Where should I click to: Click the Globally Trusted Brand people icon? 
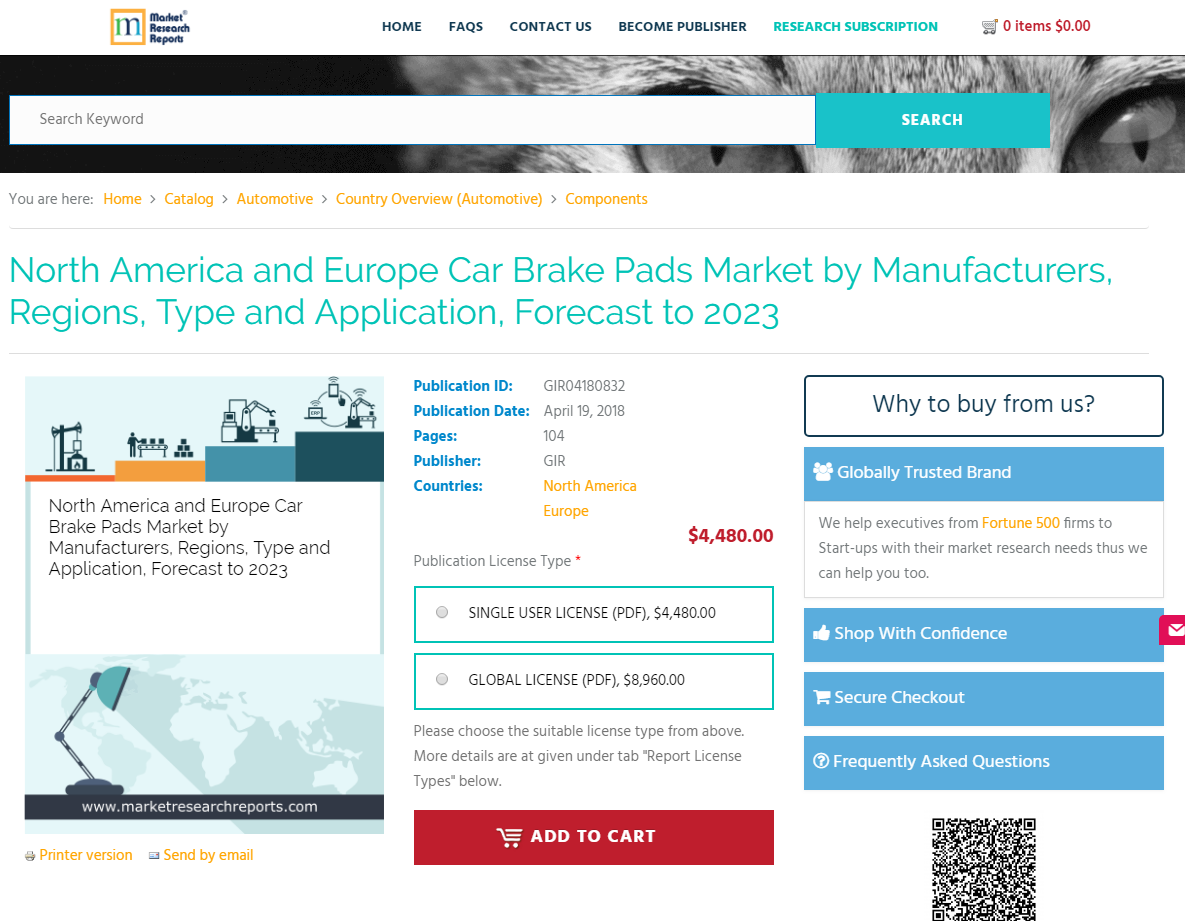(x=824, y=471)
